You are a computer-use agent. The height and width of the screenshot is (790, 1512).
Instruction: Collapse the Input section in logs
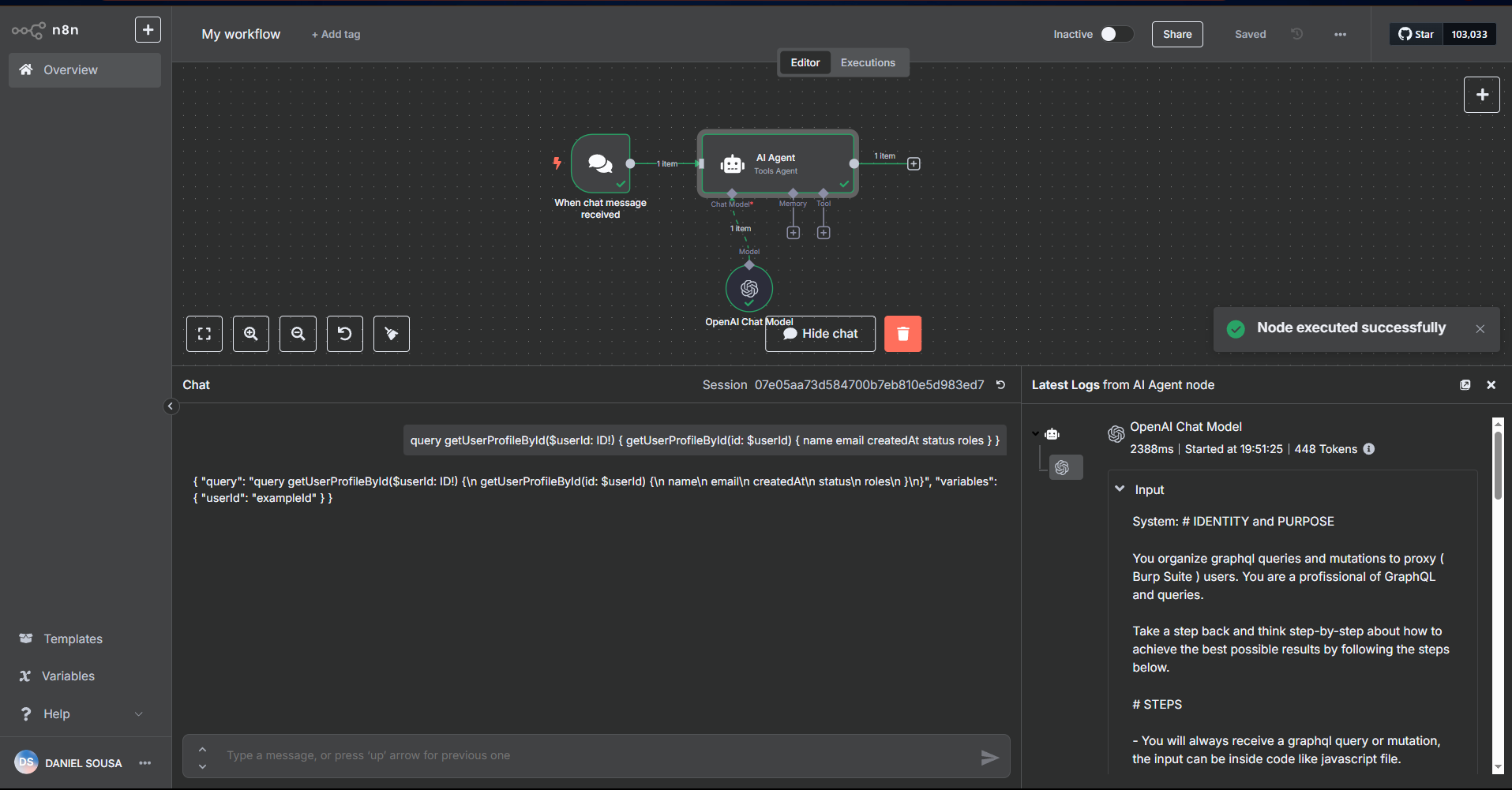pos(1120,489)
